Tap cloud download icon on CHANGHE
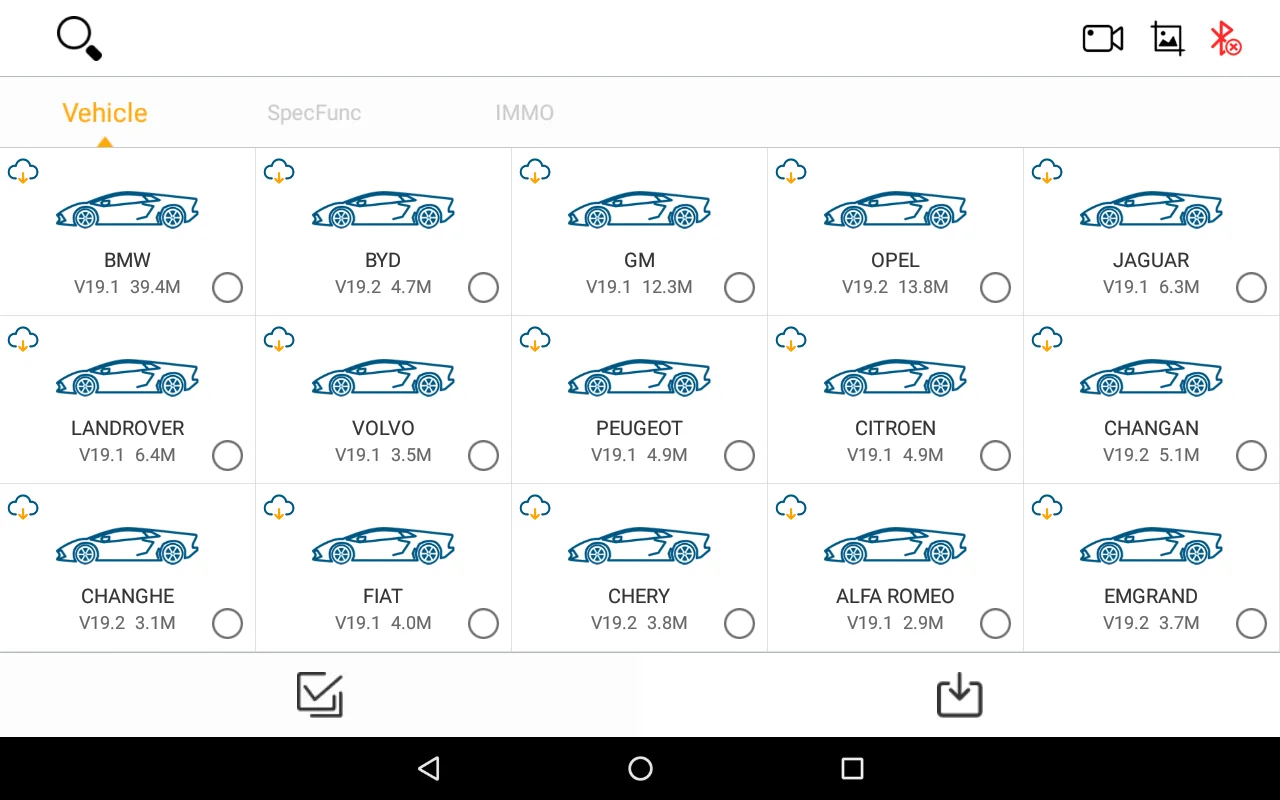This screenshot has height=800, width=1280. tap(23, 507)
